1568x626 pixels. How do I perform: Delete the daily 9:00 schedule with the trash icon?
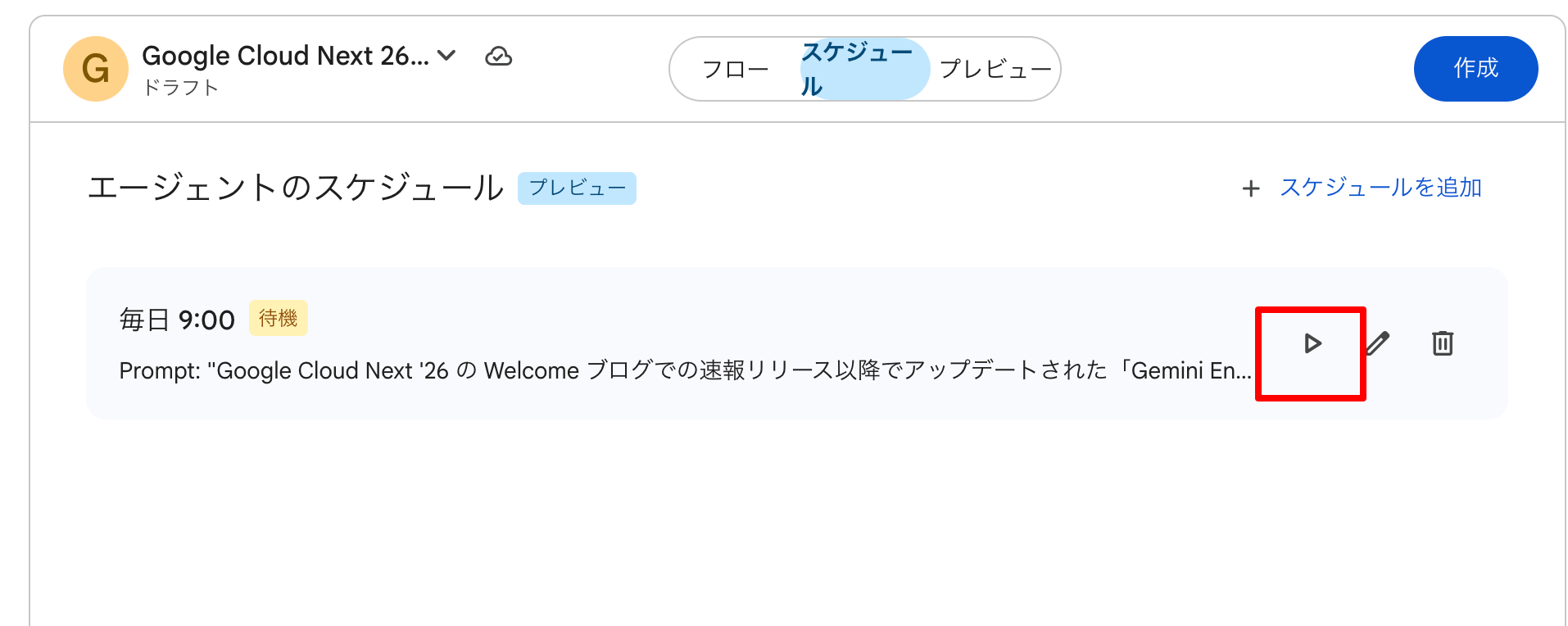pos(1442,343)
